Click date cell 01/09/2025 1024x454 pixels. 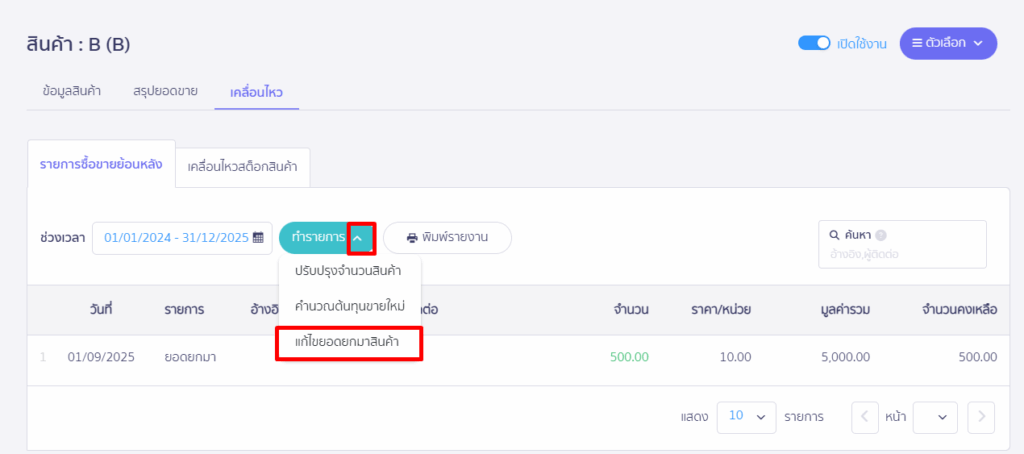(x=101, y=357)
